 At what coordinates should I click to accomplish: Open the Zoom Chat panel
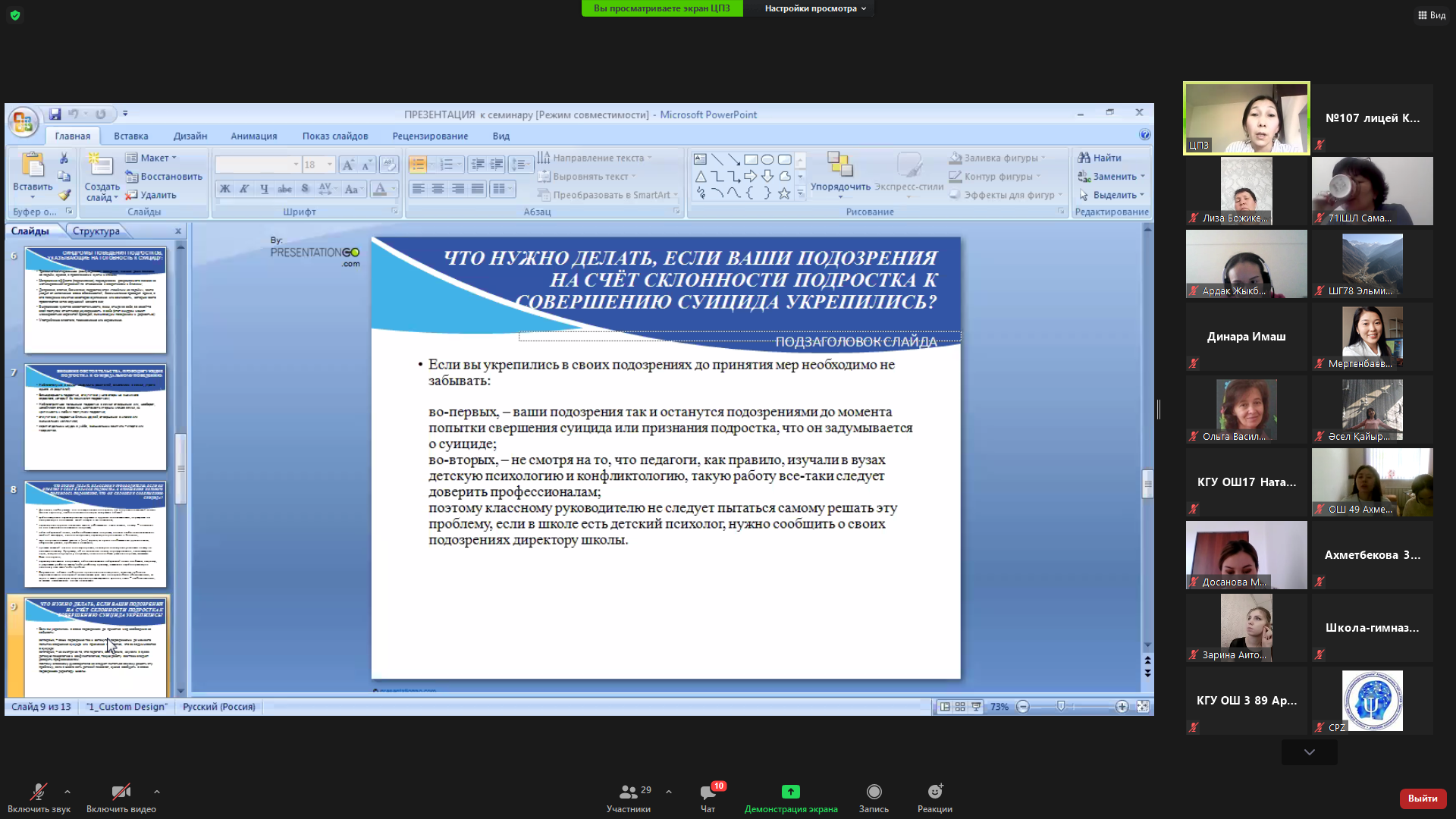pos(708,793)
